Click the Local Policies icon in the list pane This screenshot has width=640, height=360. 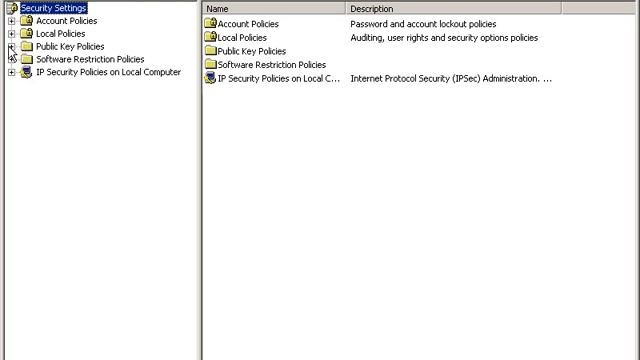point(211,37)
